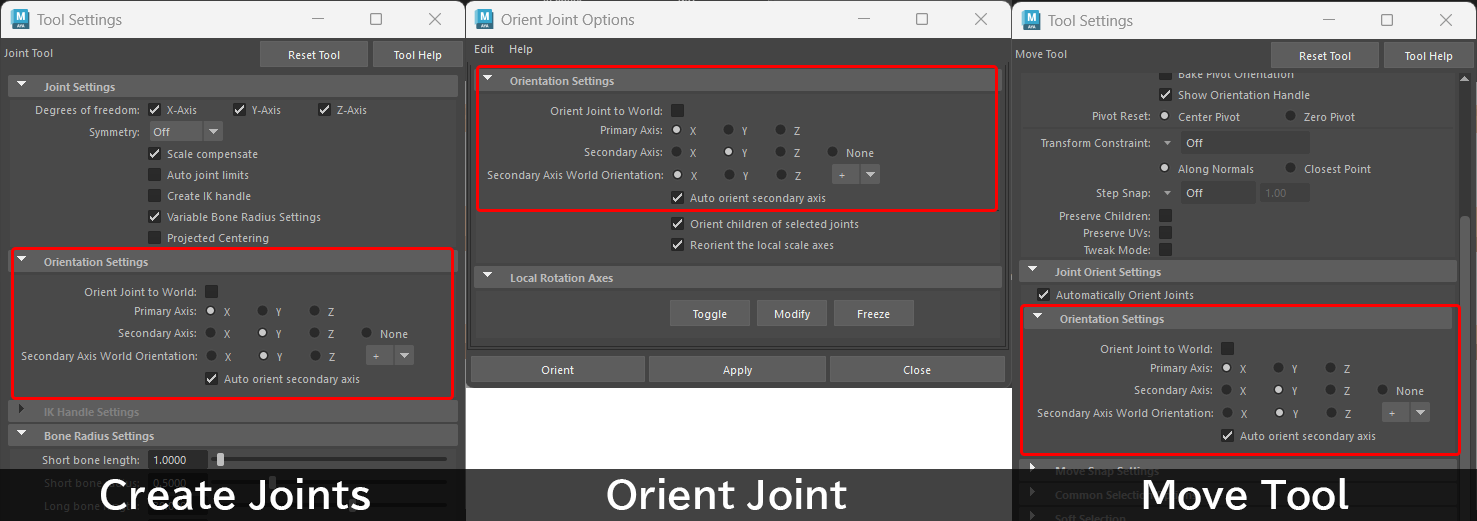Collapse Joint Settings section arrow

21,87
